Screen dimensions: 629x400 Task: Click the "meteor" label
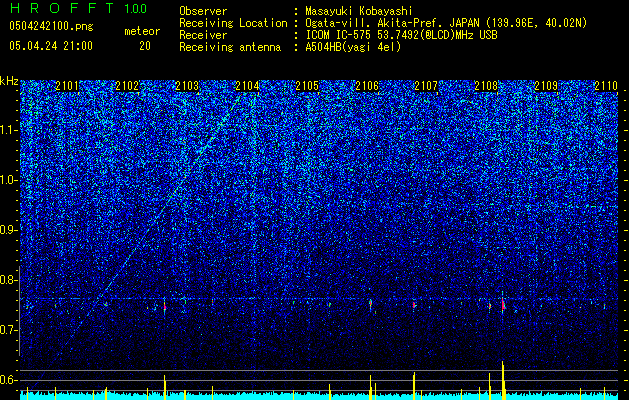pyautogui.click(x=142, y=31)
